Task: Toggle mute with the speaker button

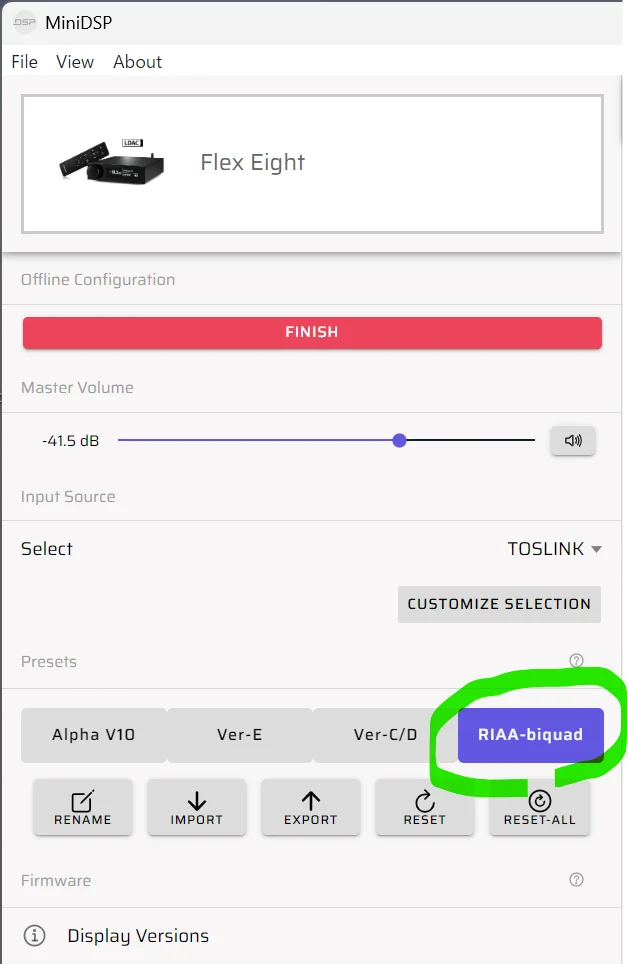Action: coord(573,440)
